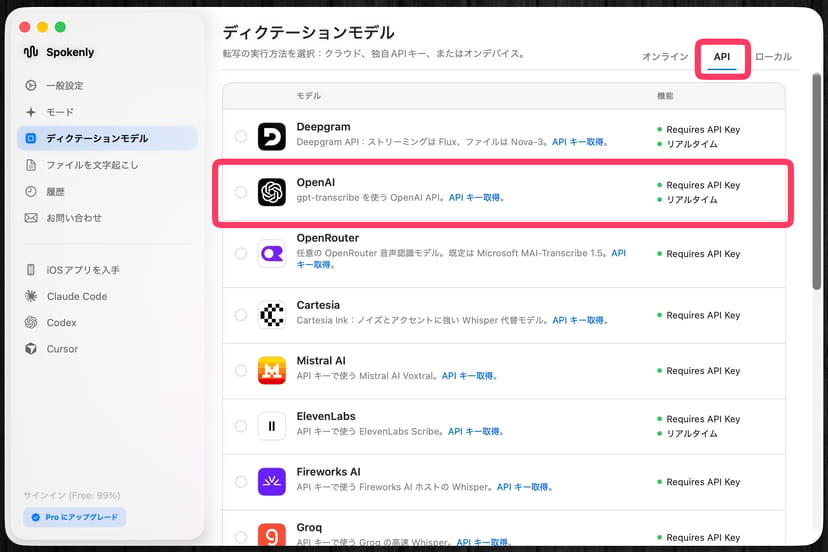The width and height of the screenshot is (828, 552).
Task: Select the モード sparkle icon
Action: pyautogui.click(x=31, y=112)
